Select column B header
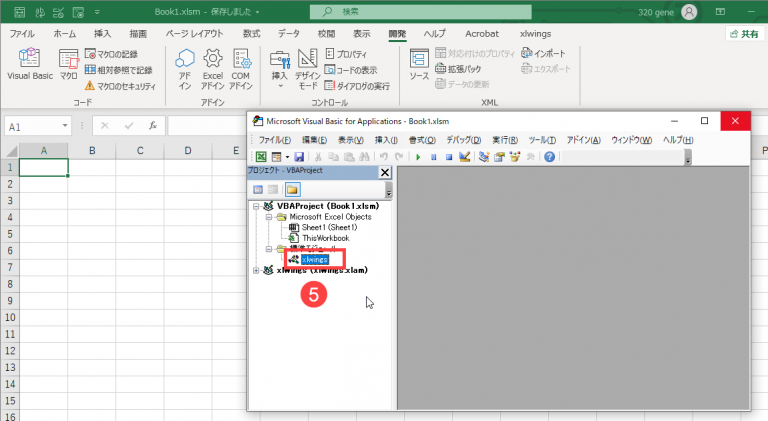 92,151
